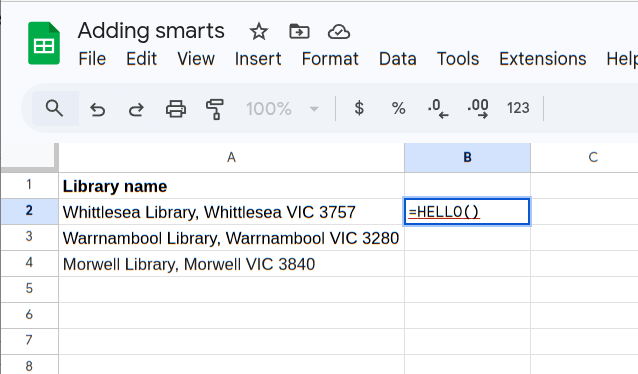Activate the paint format roller
This screenshot has height=374, width=638.
[215, 109]
